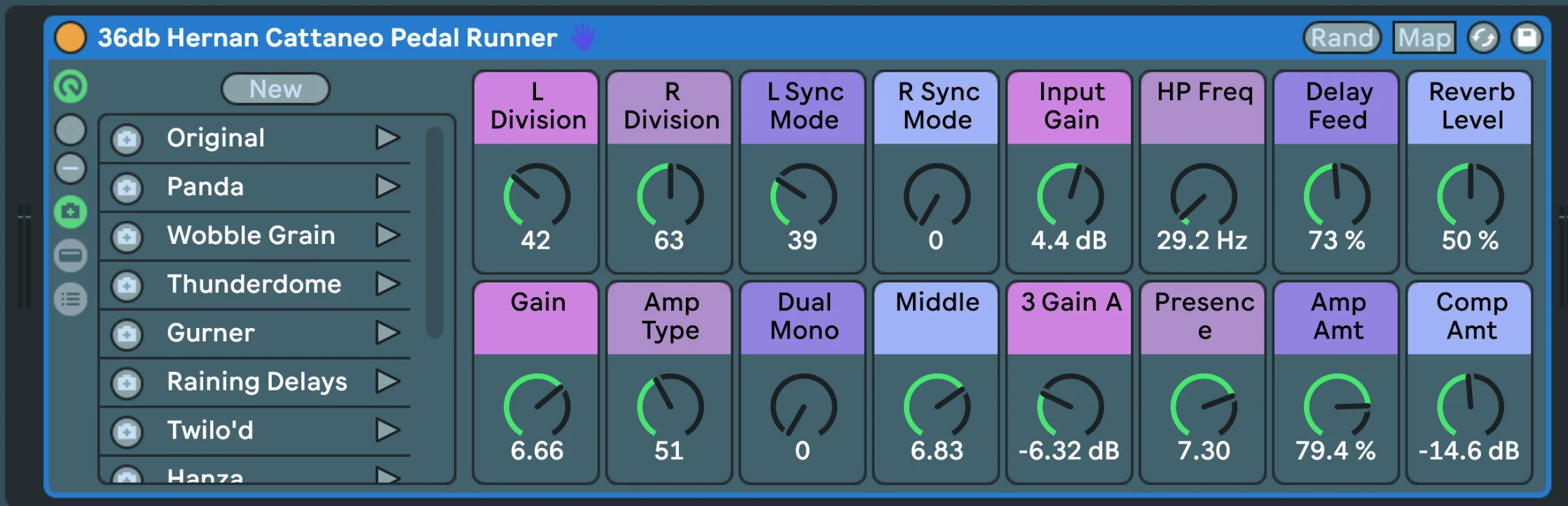This screenshot has width=1568, height=506.
Task: Click the variations list scrollbar
Action: pyautogui.click(x=434, y=232)
